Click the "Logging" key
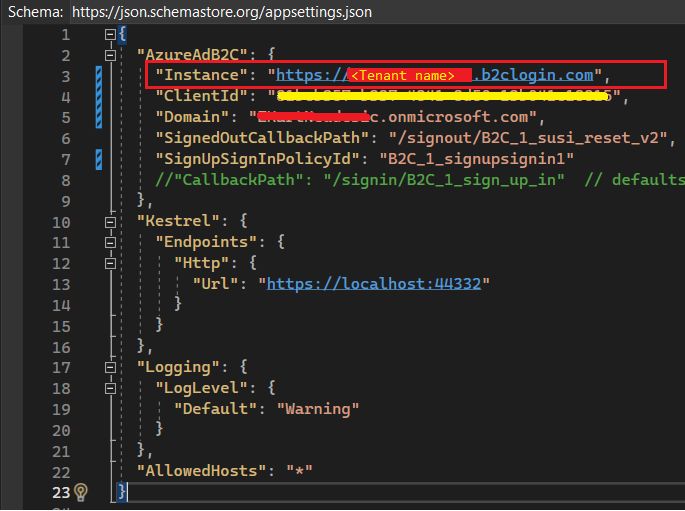This screenshot has width=685, height=511. pos(179,367)
